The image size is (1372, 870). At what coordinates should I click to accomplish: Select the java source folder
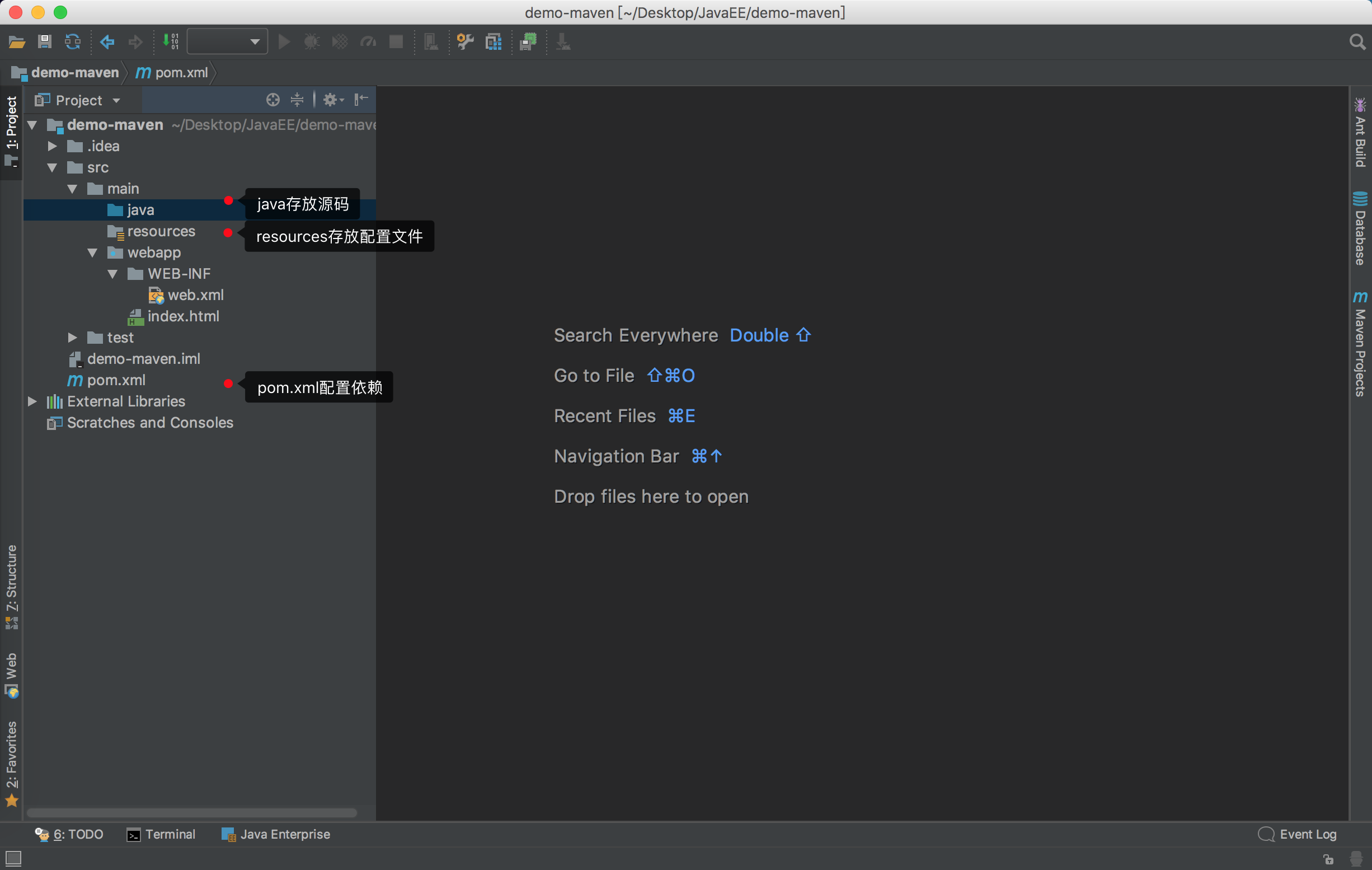click(x=130, y=210)
